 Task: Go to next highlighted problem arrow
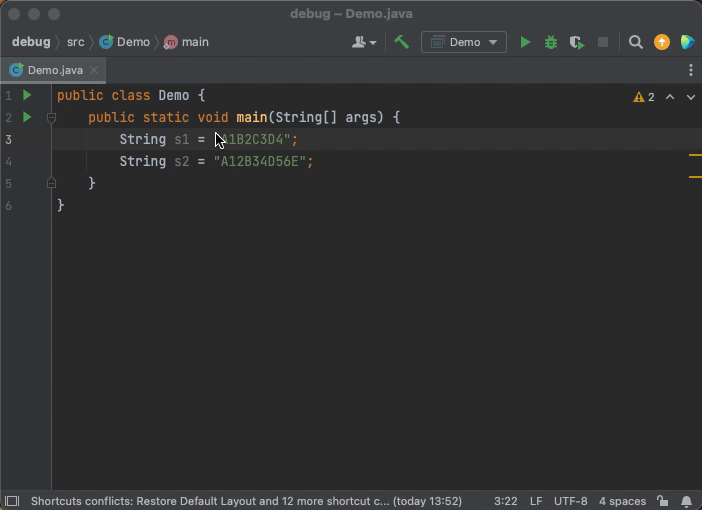click(691, 97)
